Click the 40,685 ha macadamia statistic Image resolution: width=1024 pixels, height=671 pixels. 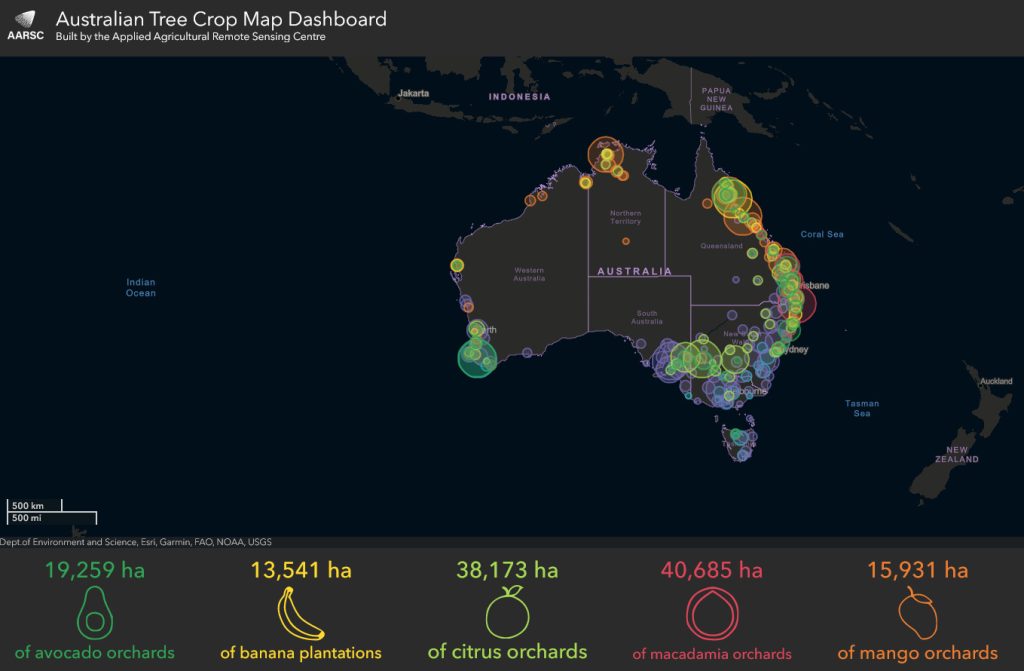pyautogui.click(x=711, y=570)
